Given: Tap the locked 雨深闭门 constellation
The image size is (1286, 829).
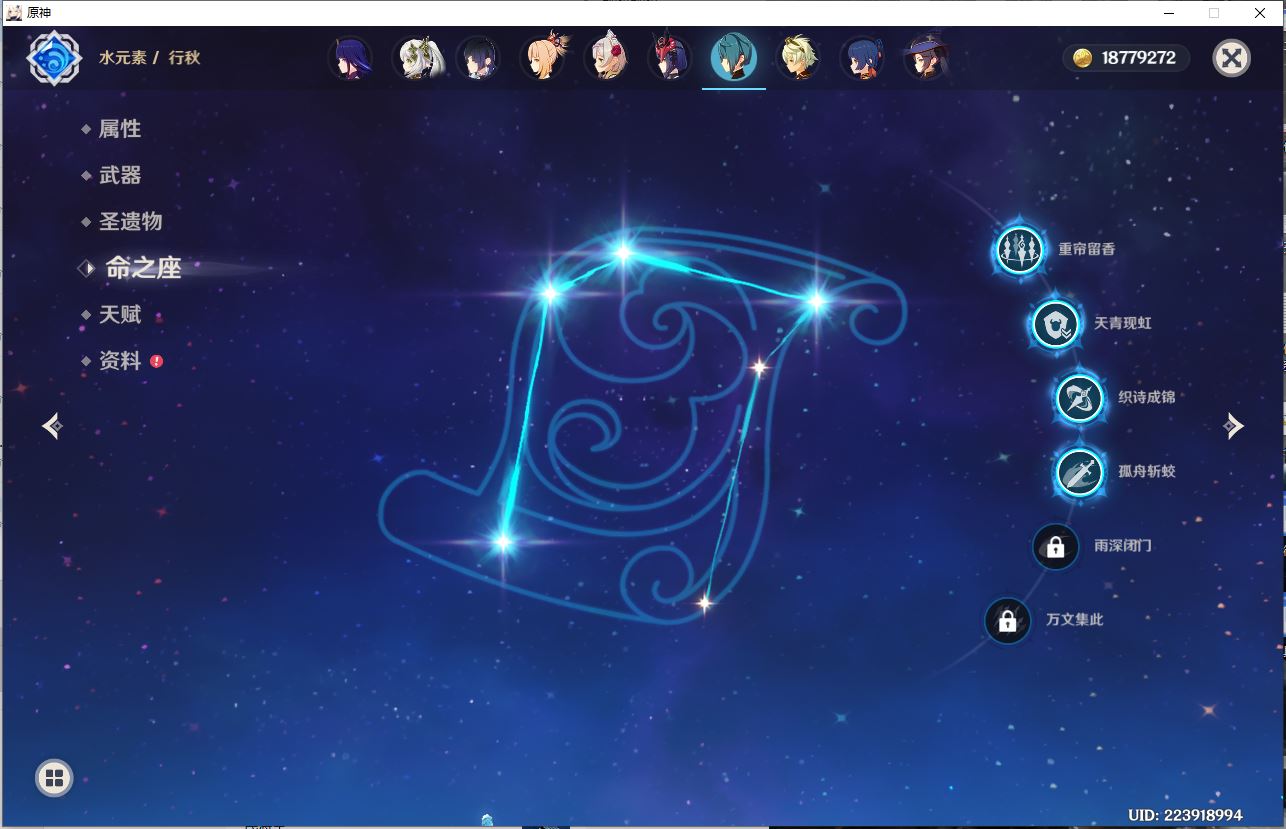Looking at the screenshot, I should 1055,546.
